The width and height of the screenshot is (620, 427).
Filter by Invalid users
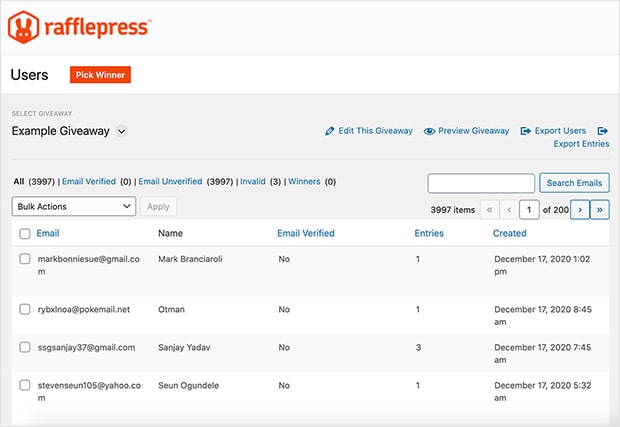(253, 181)
